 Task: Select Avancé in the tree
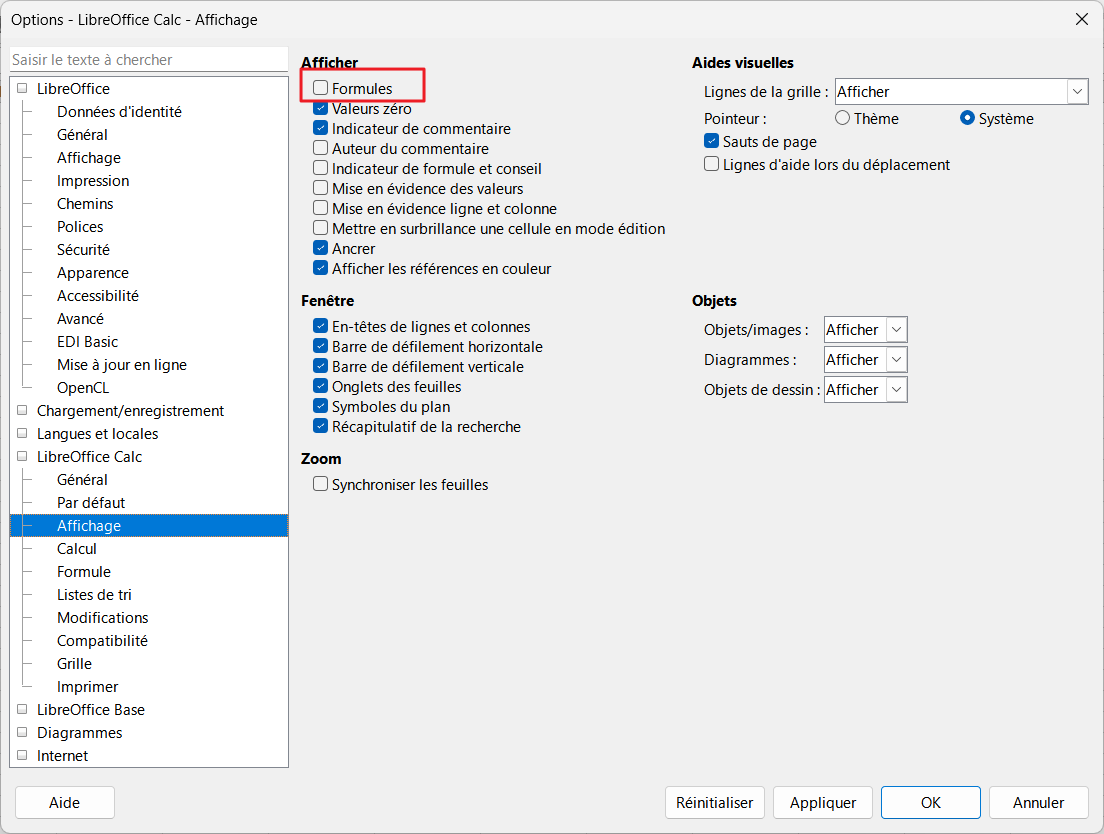coord(80,319)
